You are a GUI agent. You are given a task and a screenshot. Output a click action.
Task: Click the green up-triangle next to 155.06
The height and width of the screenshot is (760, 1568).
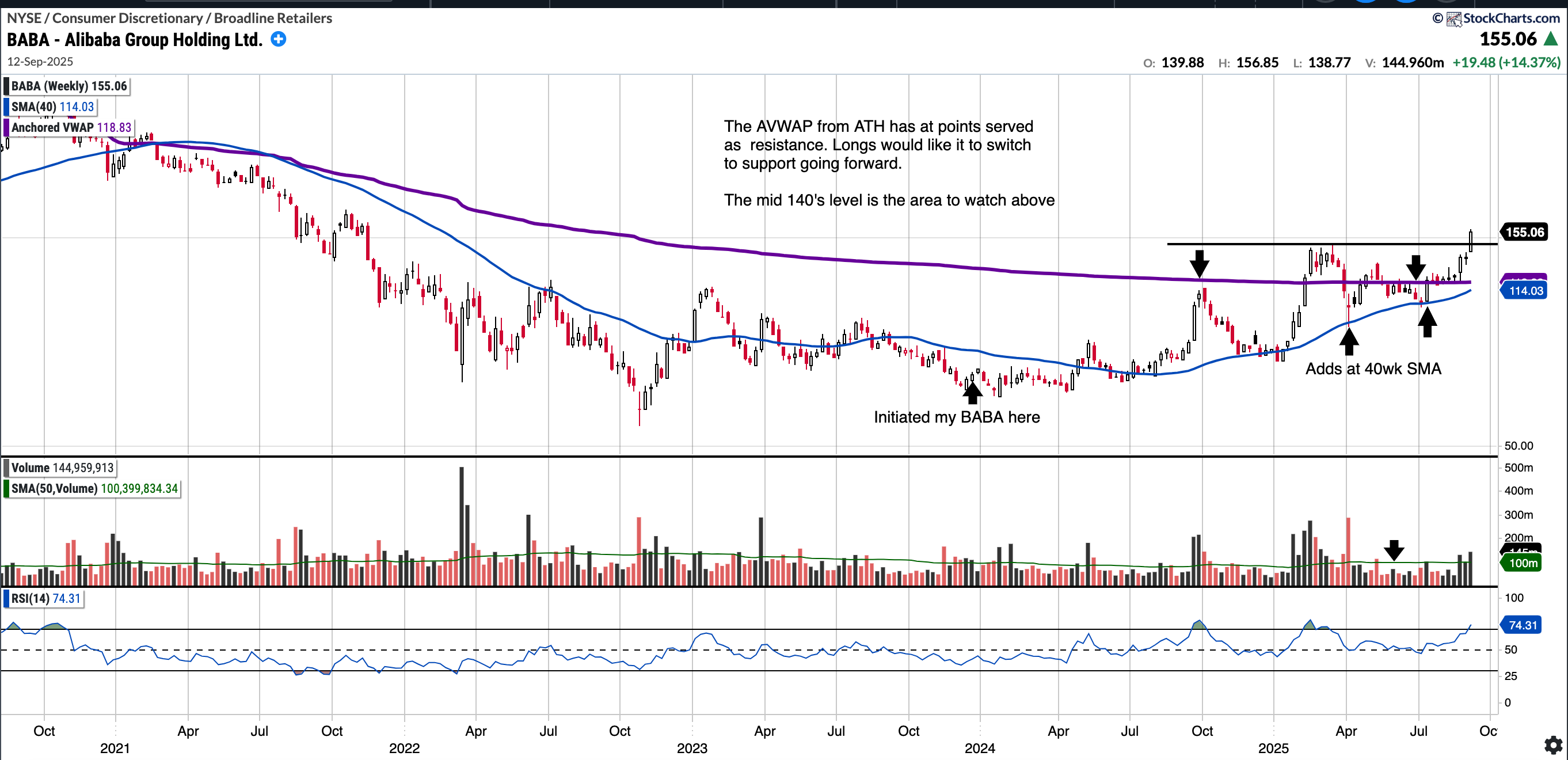coord(1551,40)
